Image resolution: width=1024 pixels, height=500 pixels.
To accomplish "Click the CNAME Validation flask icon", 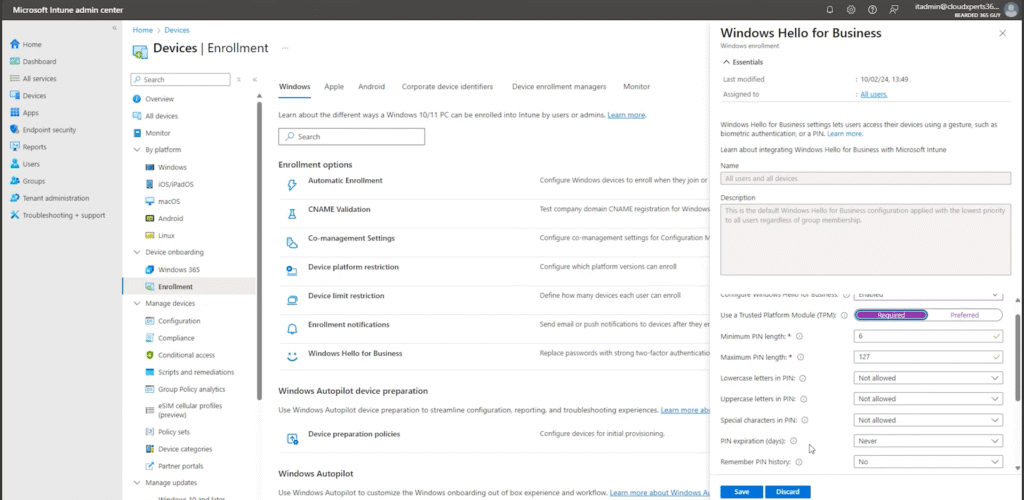I will (293, 213).
